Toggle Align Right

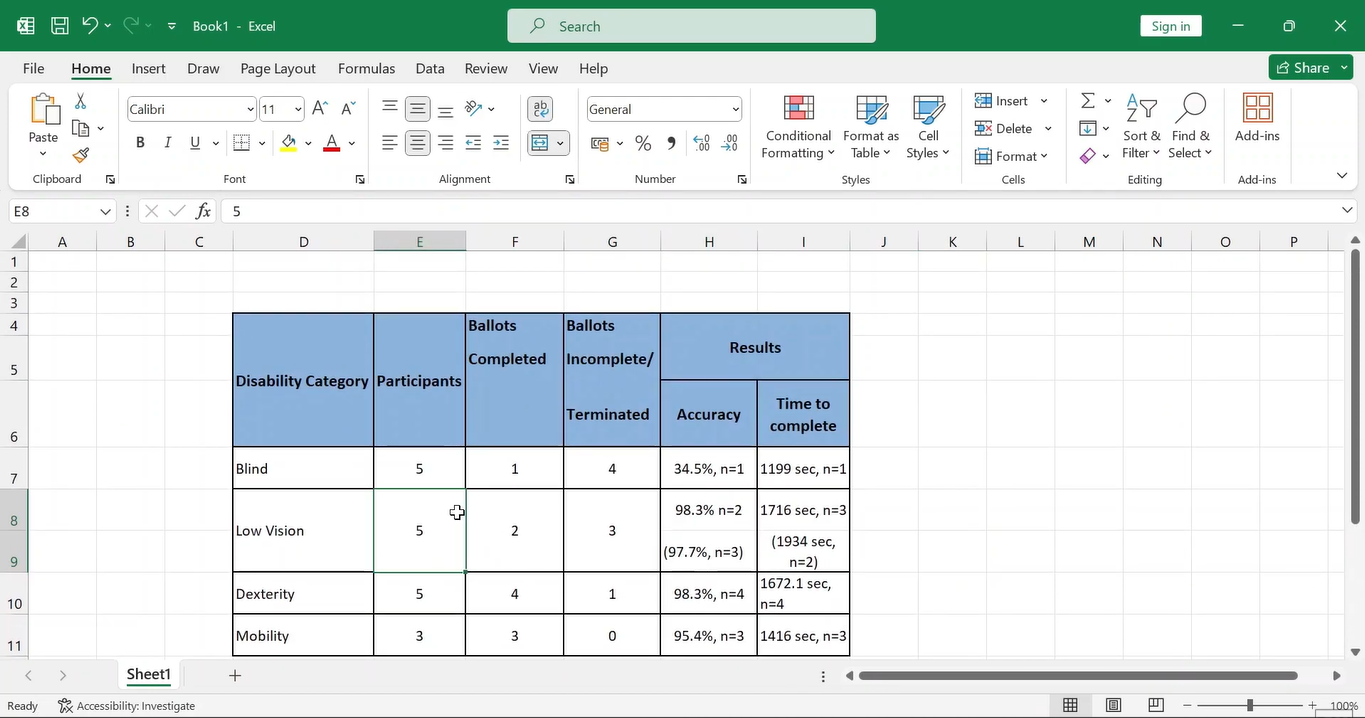(x=446, y=143)
